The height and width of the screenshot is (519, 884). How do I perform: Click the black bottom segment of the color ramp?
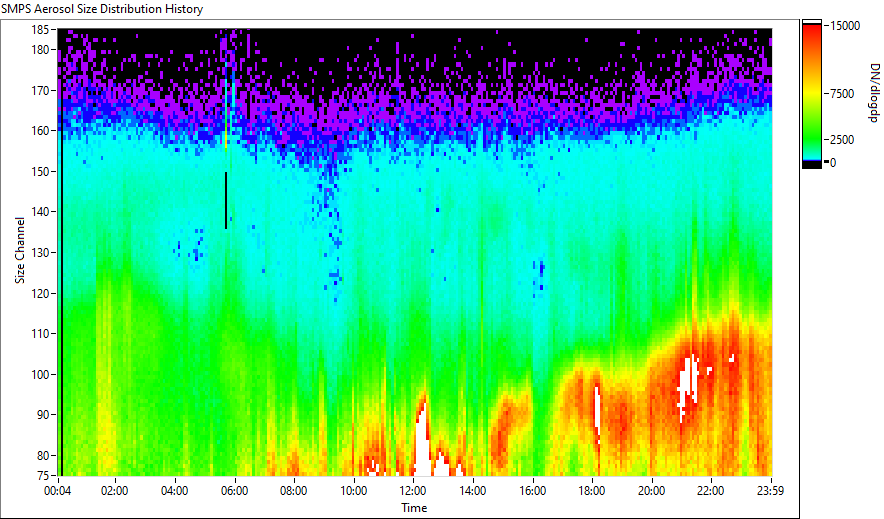pyautogui.click(x=812, y=165)
